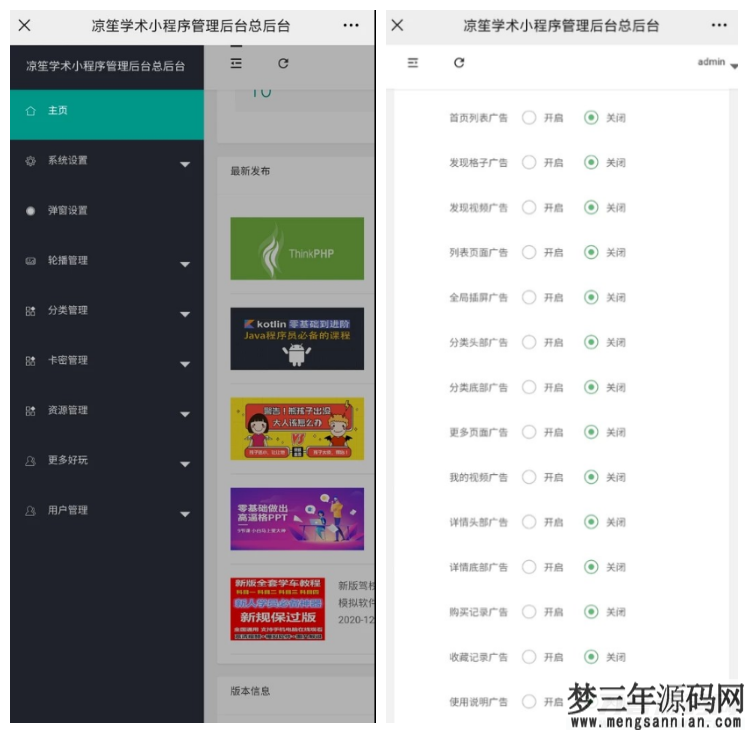Click refresh icon in left window toolbar
Screen dimensions: 748x733
coord(283,63)
